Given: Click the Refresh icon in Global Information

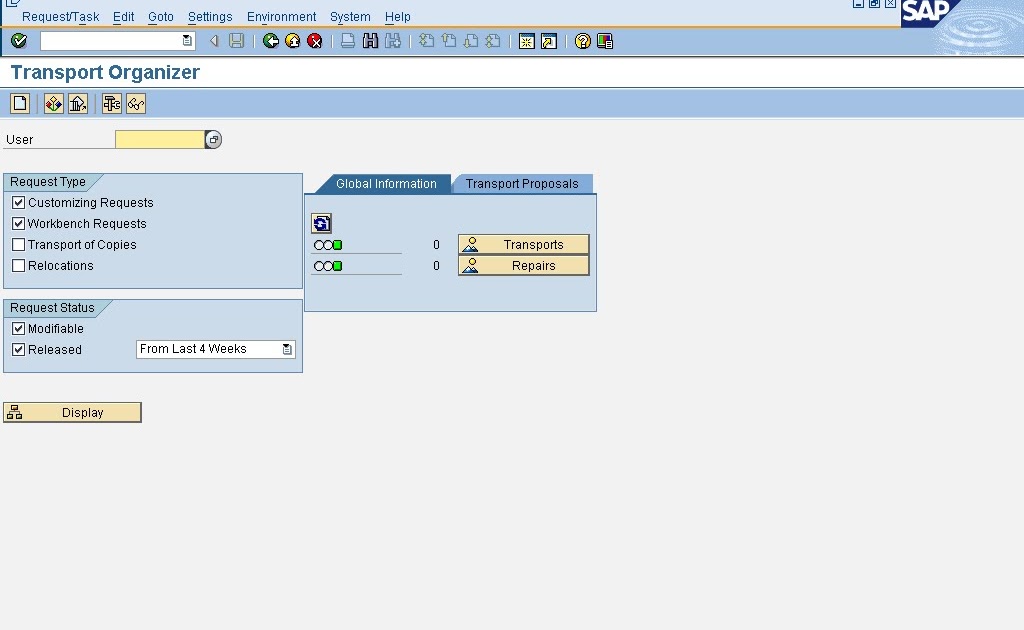Looking at the screenshot, I should [321, 222].
